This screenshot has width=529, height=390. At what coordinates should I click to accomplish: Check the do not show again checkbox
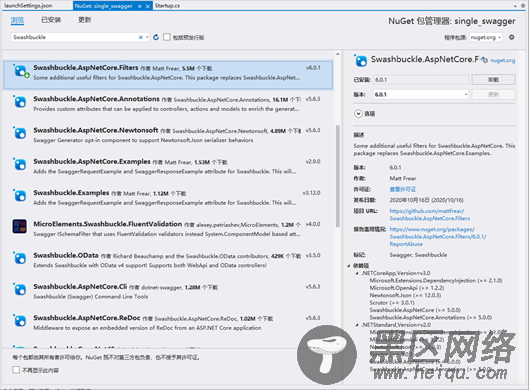(x=16, y=370)
